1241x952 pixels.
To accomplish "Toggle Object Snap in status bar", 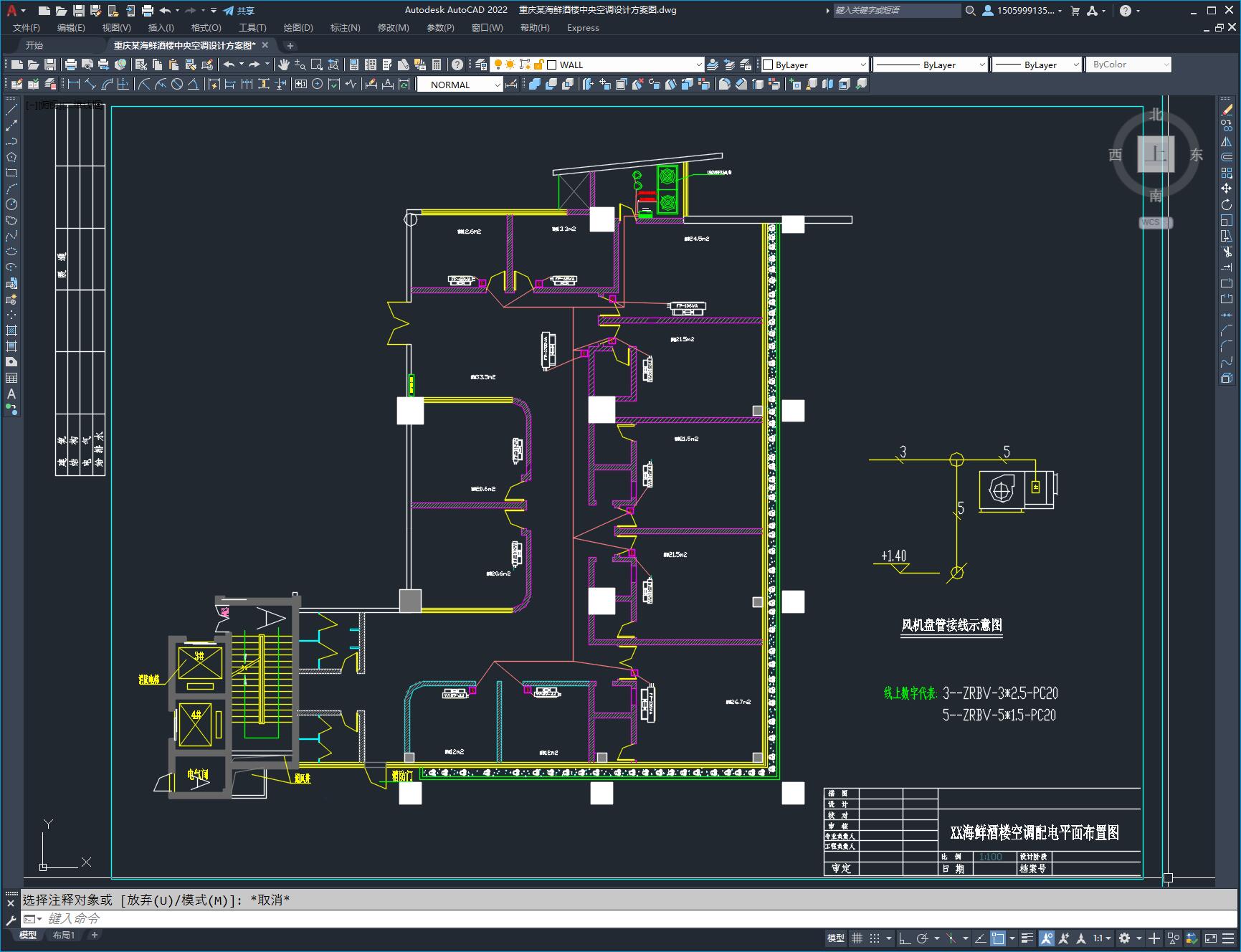I will pos(997,938).
